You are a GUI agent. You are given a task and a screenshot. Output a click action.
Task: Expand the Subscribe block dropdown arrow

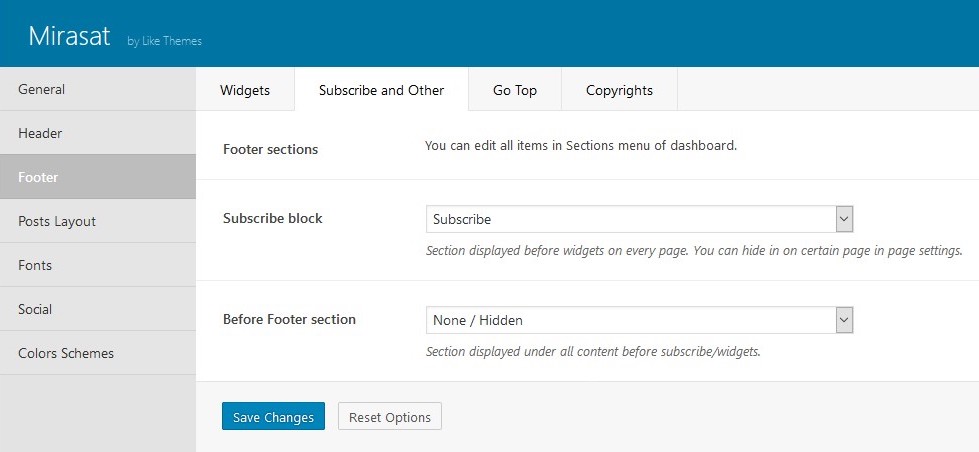[844, 219]
